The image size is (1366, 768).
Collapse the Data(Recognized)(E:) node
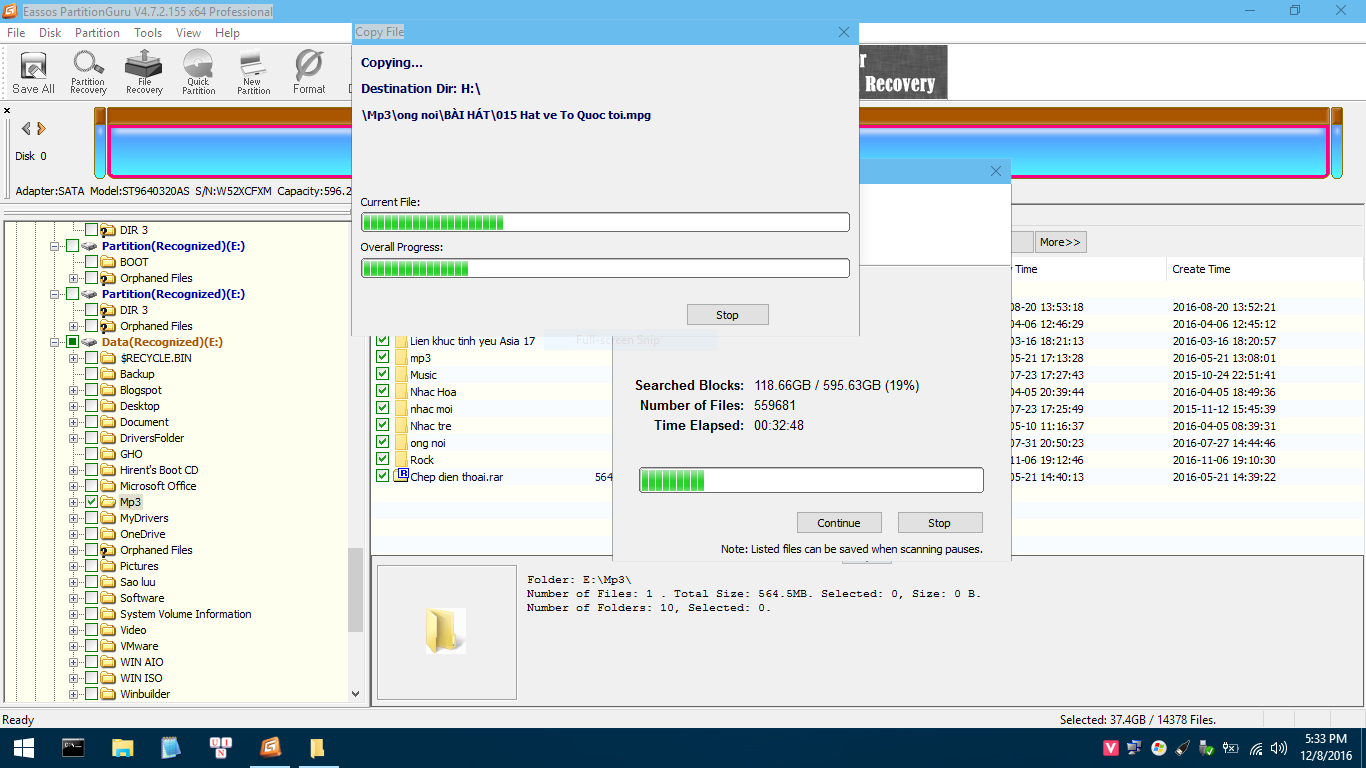(53, 342)
